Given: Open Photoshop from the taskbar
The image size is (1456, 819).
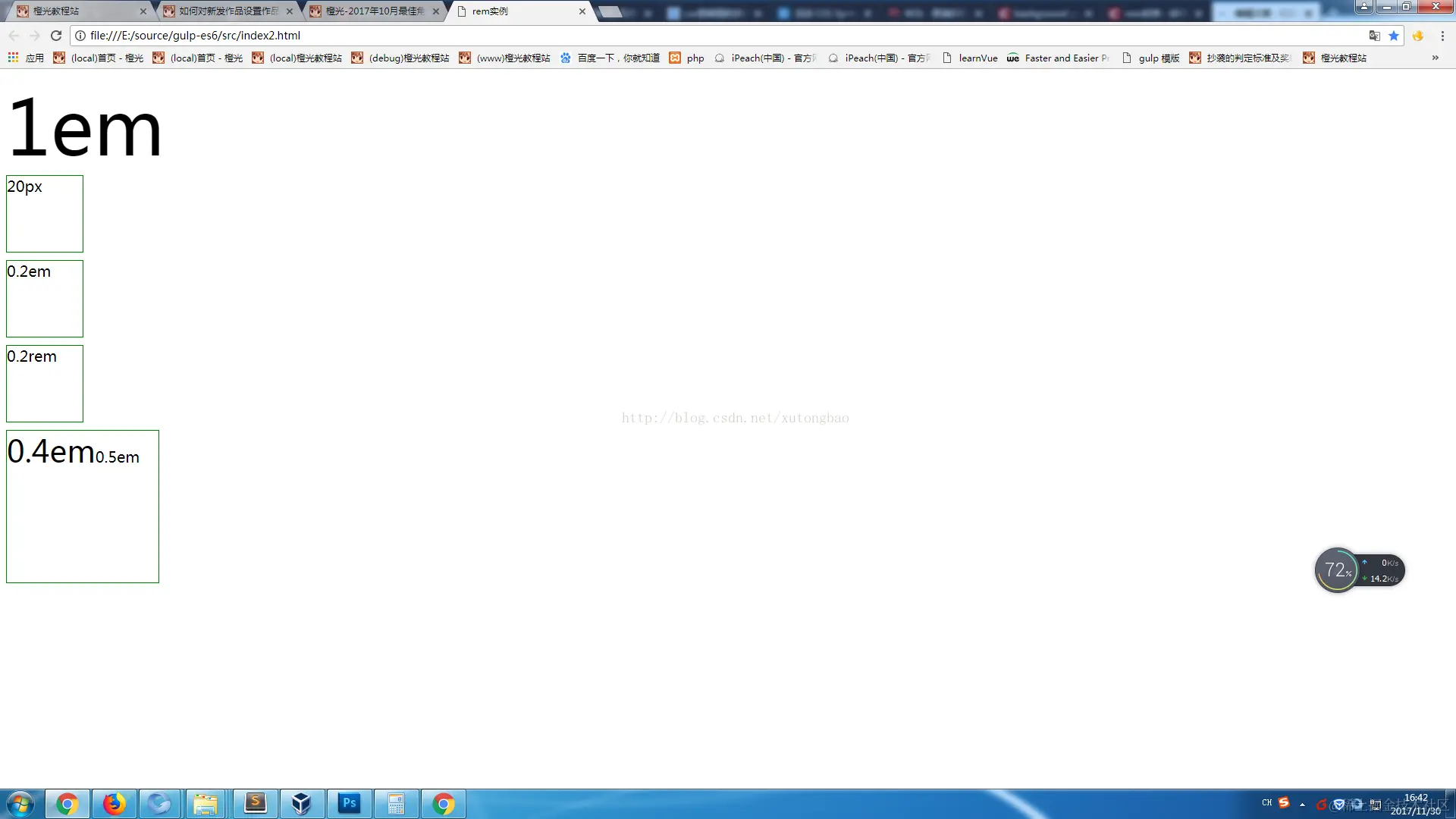Looking at the screenshot, I should click(350, 803).
